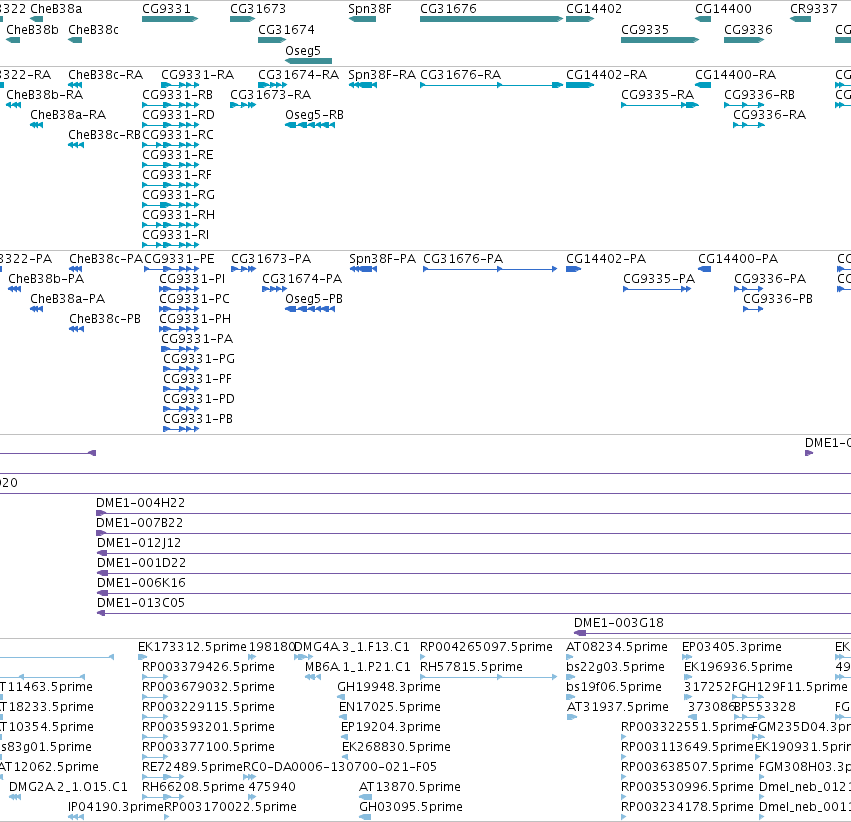The width and height of the screenshot is (851, 822).
Task: Open protein CG9335-PA
Action: point(659,278)
